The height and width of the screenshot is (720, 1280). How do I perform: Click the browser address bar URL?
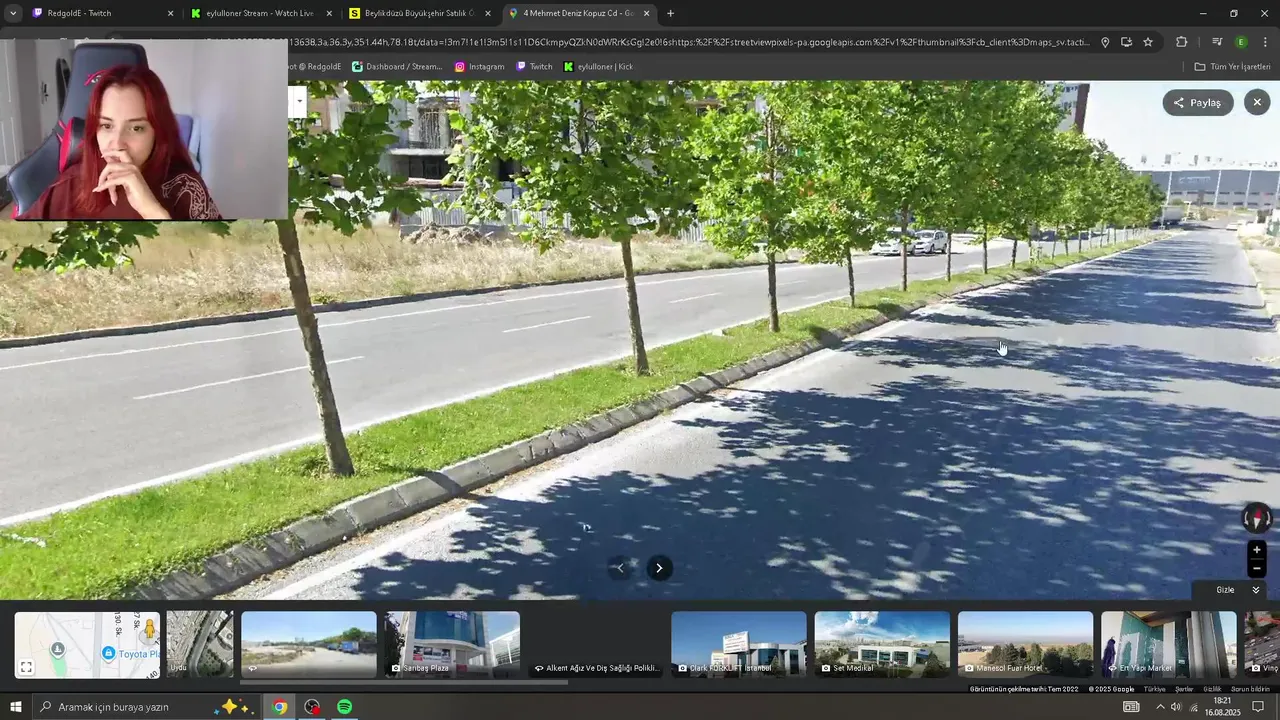point(690,42)
